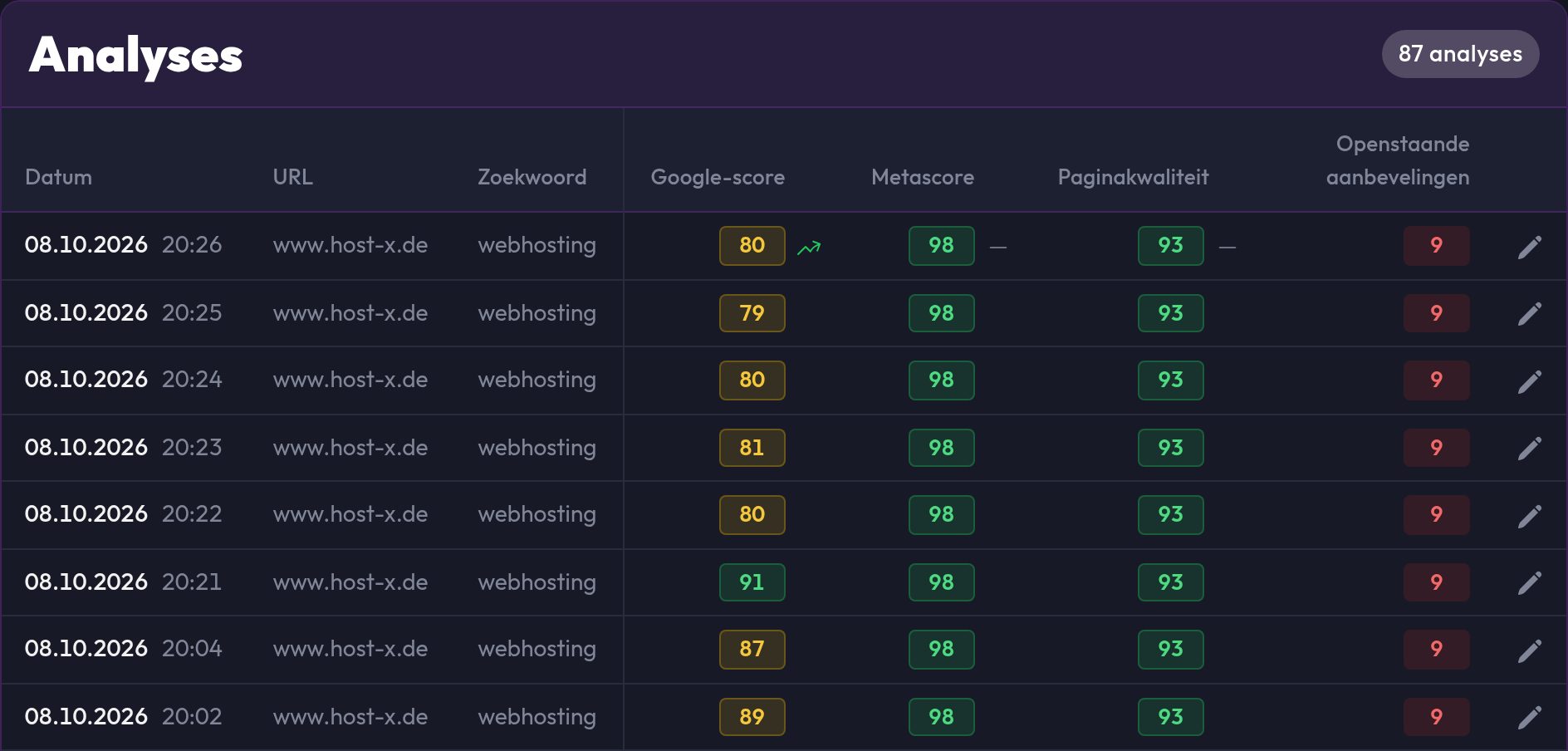Click the edit pencil for the 20:02 analysis
This screenshot has width=1568, height=751.
tap(1530, 718)
